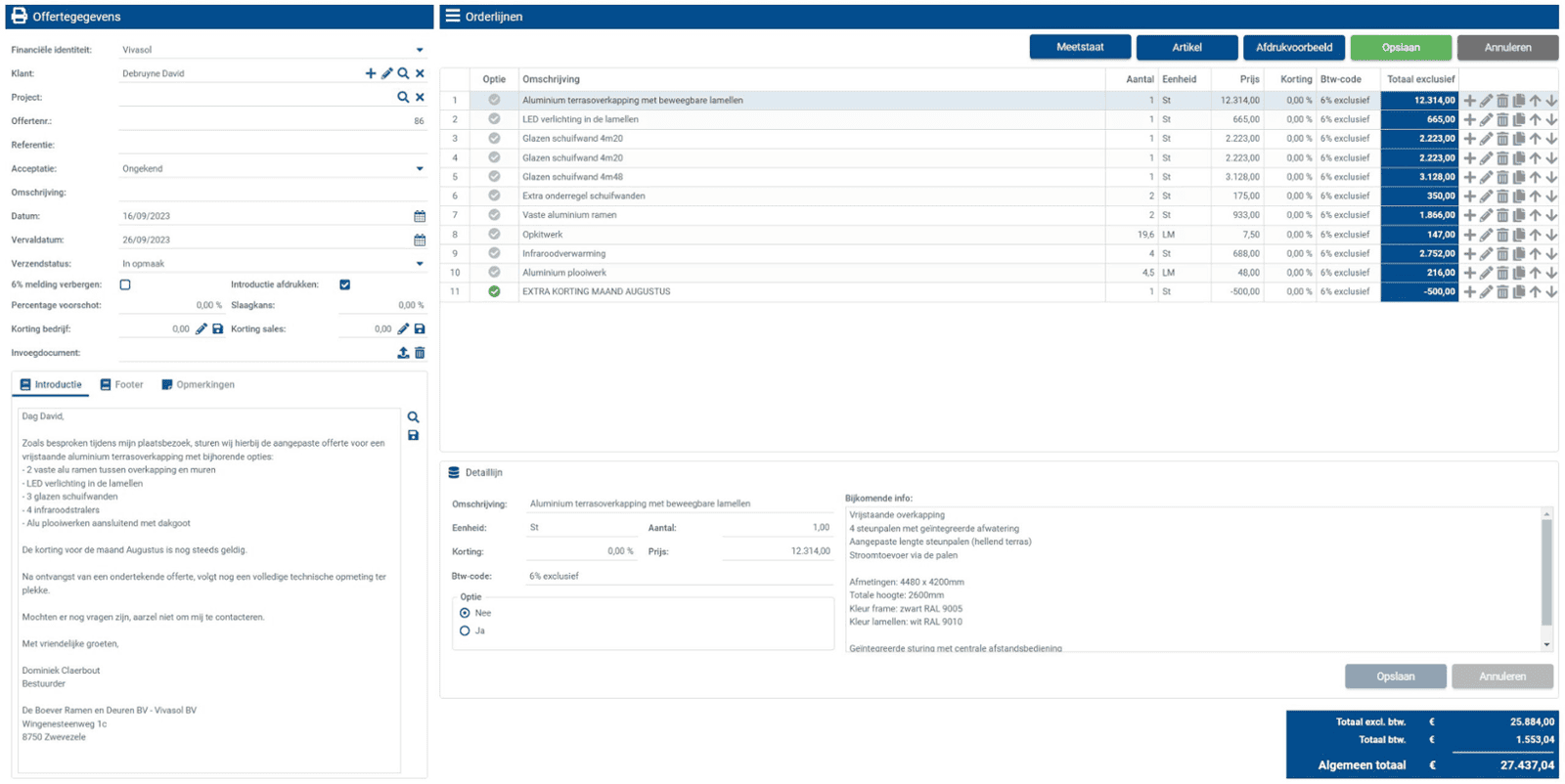Viewport: 1565px width, 784px height.
Task: Clear the Klant field with X icon
Action: tap(420, 73)
